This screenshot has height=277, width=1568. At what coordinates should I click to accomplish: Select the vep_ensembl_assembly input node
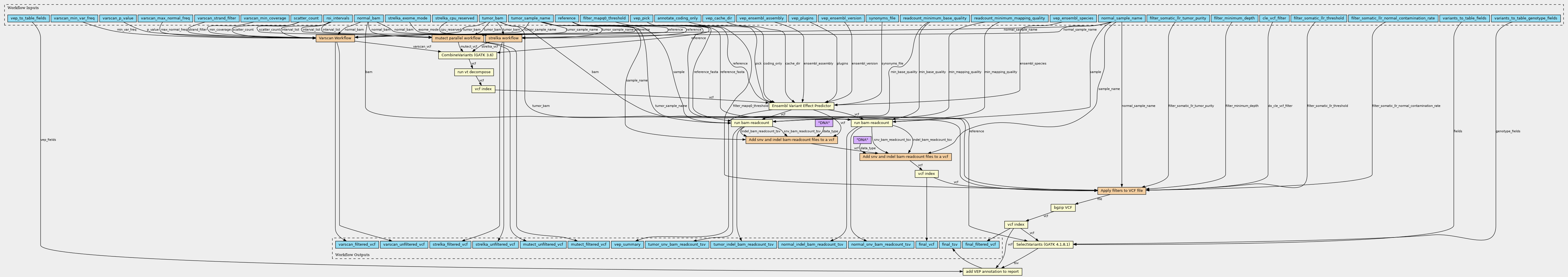[x=762, y=18]
